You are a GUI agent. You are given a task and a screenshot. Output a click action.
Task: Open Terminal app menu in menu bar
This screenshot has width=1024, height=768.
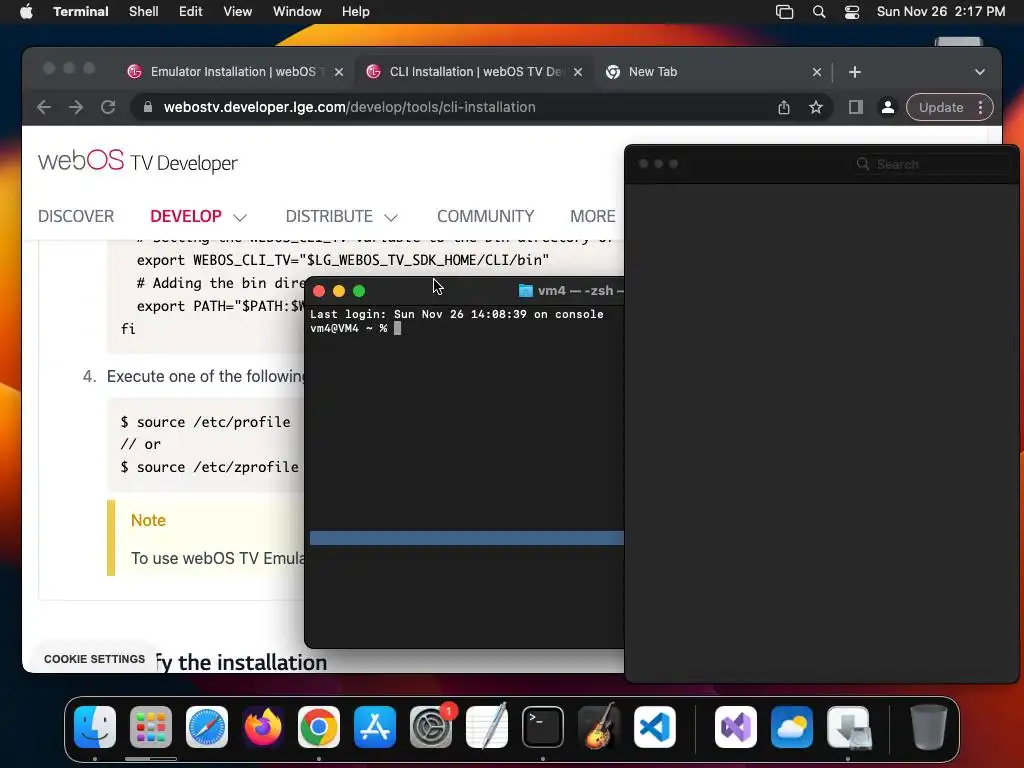(x=80, y=11)
